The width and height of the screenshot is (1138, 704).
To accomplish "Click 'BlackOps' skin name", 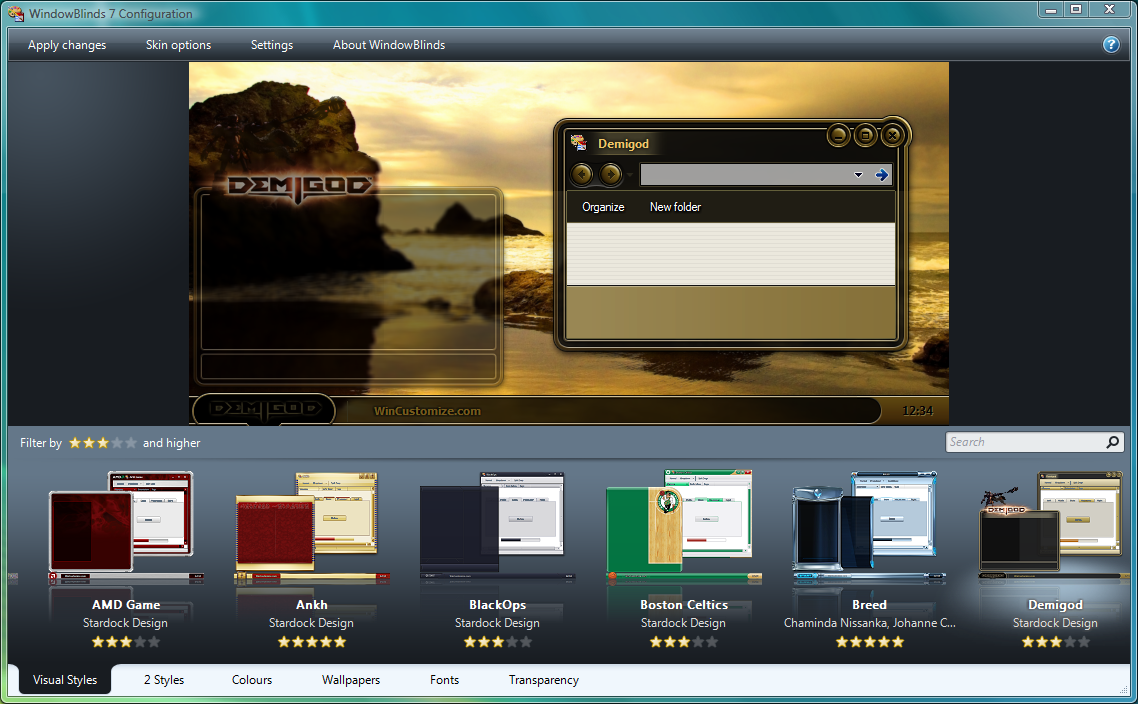I will [x=497, y=605].
